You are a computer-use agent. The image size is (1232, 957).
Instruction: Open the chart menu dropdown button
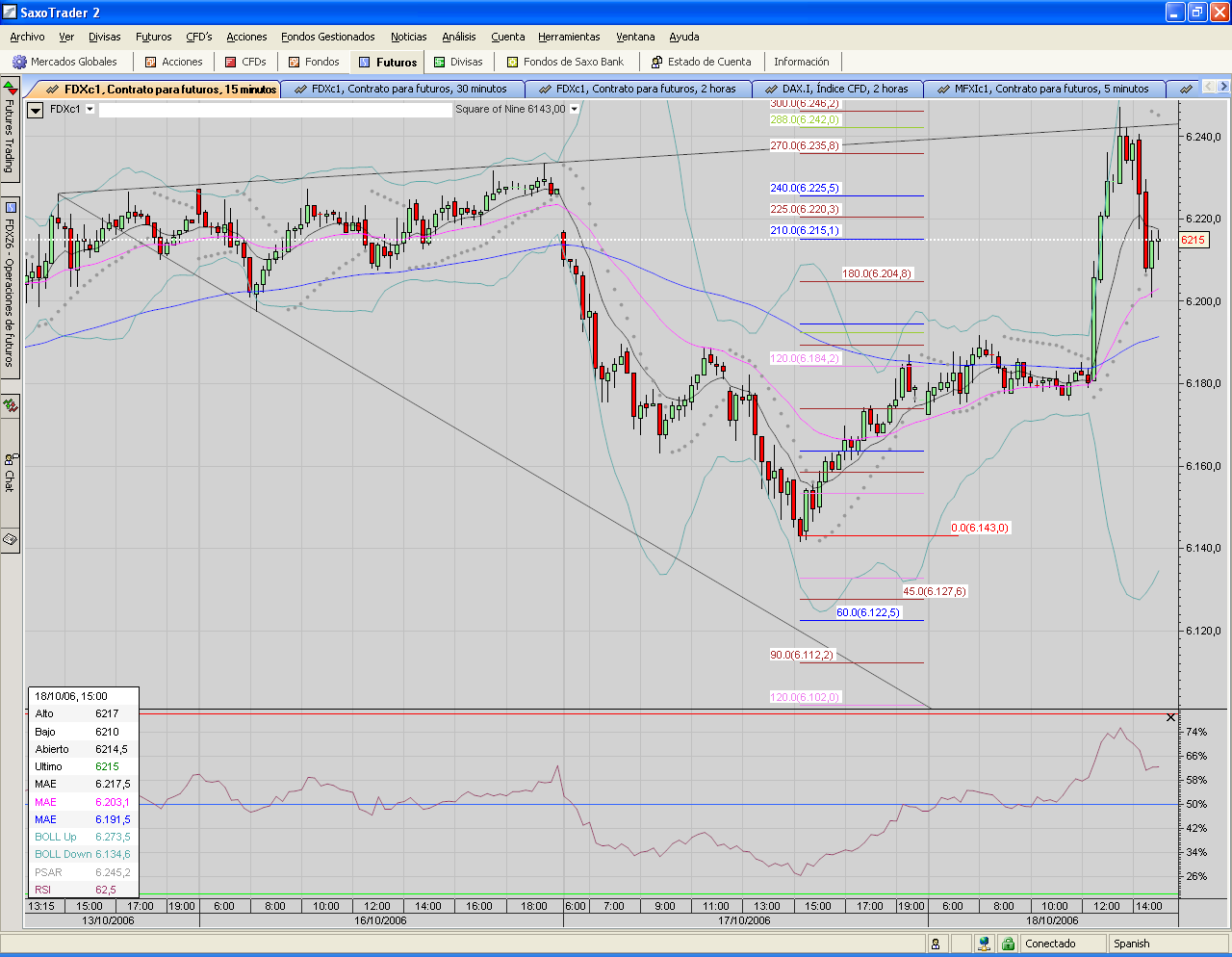tap(36, 110)
